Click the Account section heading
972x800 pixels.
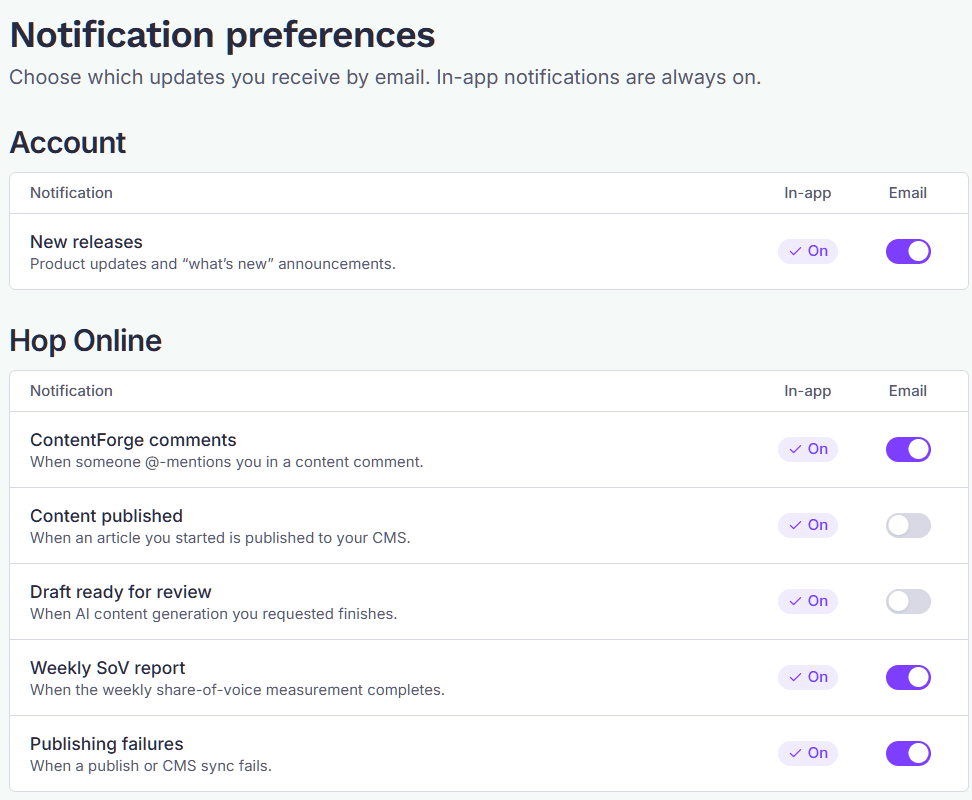point(68,143)
